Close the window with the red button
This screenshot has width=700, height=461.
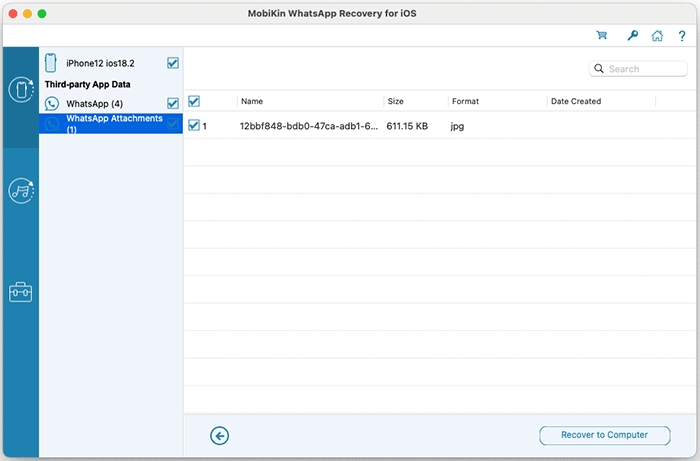click(x=13, y=14)
